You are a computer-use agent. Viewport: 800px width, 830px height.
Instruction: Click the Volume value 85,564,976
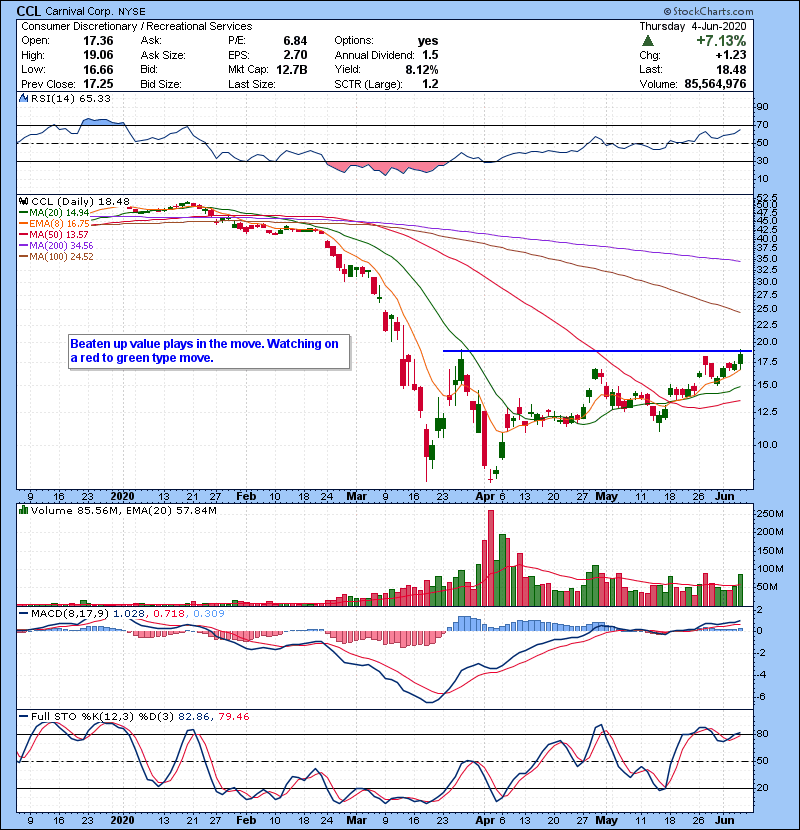click(715, 84)
